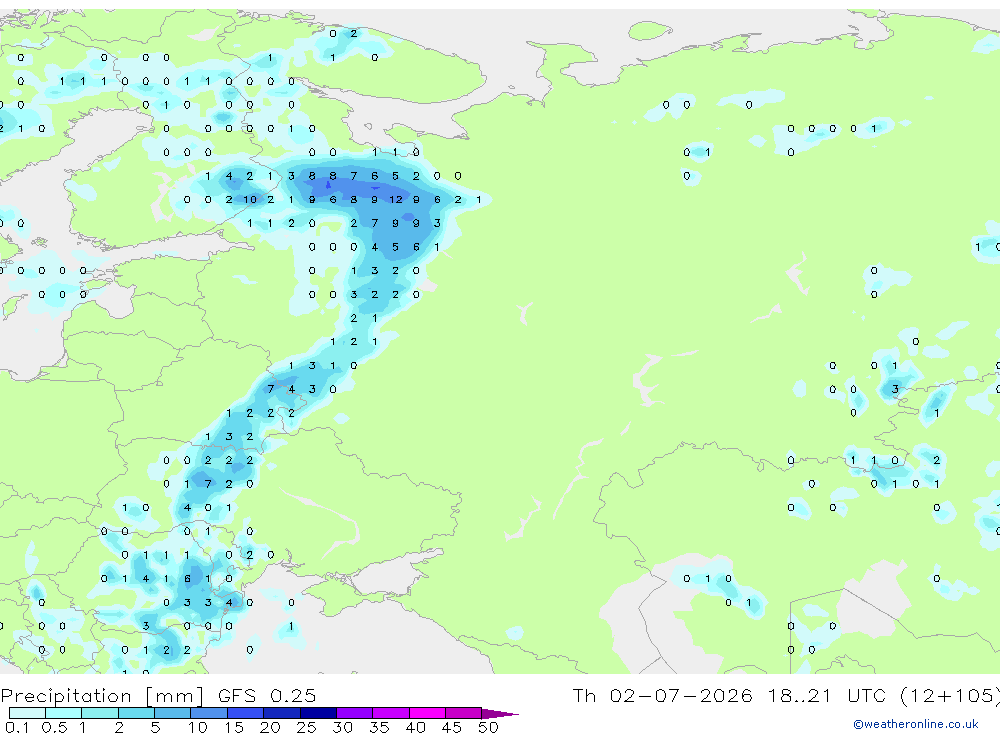Select the 20–25 mm legend swatch

(x=282, y=713)
